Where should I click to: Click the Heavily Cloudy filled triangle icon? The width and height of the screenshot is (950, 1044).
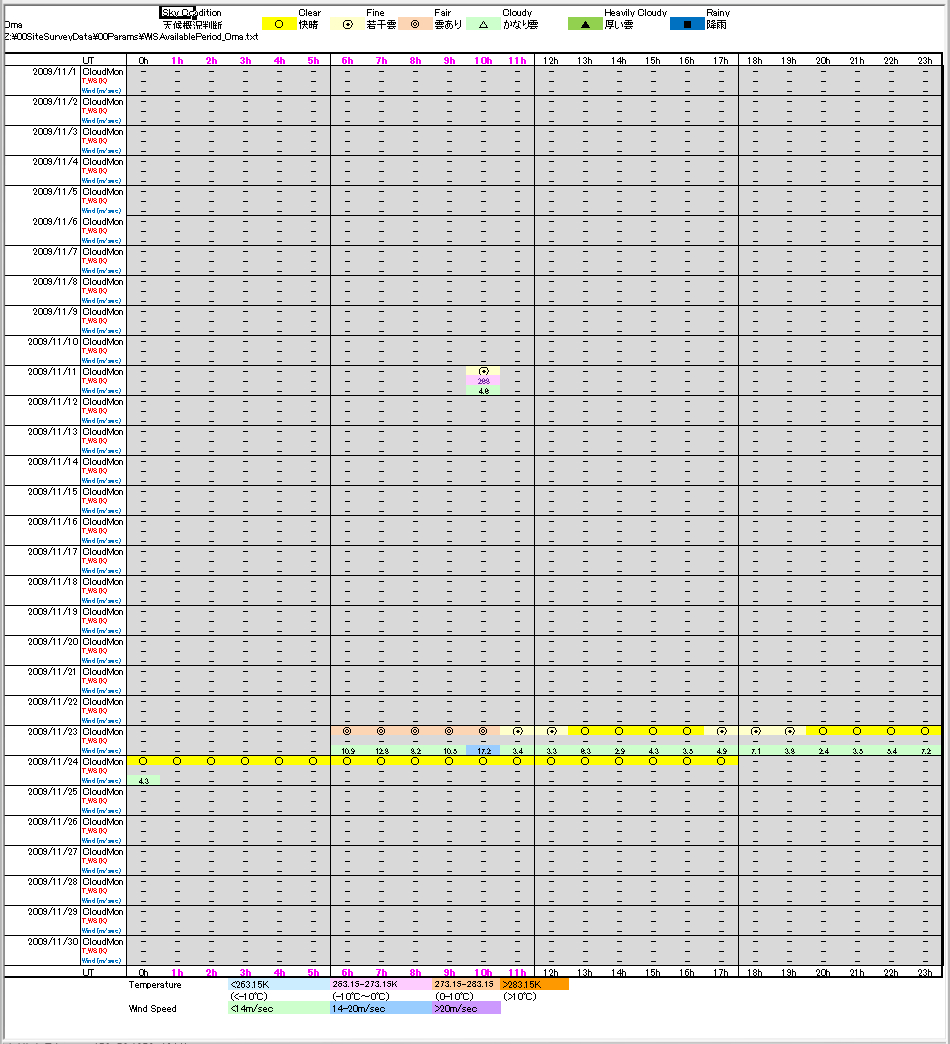click(x=585, y=23)
